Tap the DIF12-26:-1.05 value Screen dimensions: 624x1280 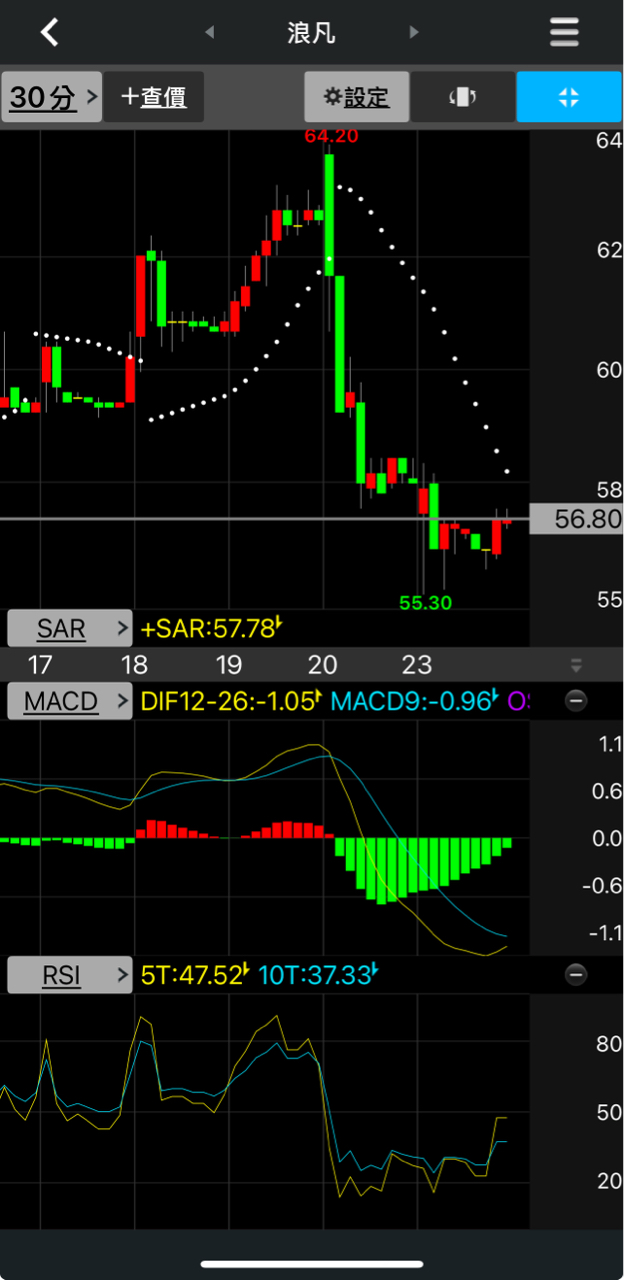point(231,701)
